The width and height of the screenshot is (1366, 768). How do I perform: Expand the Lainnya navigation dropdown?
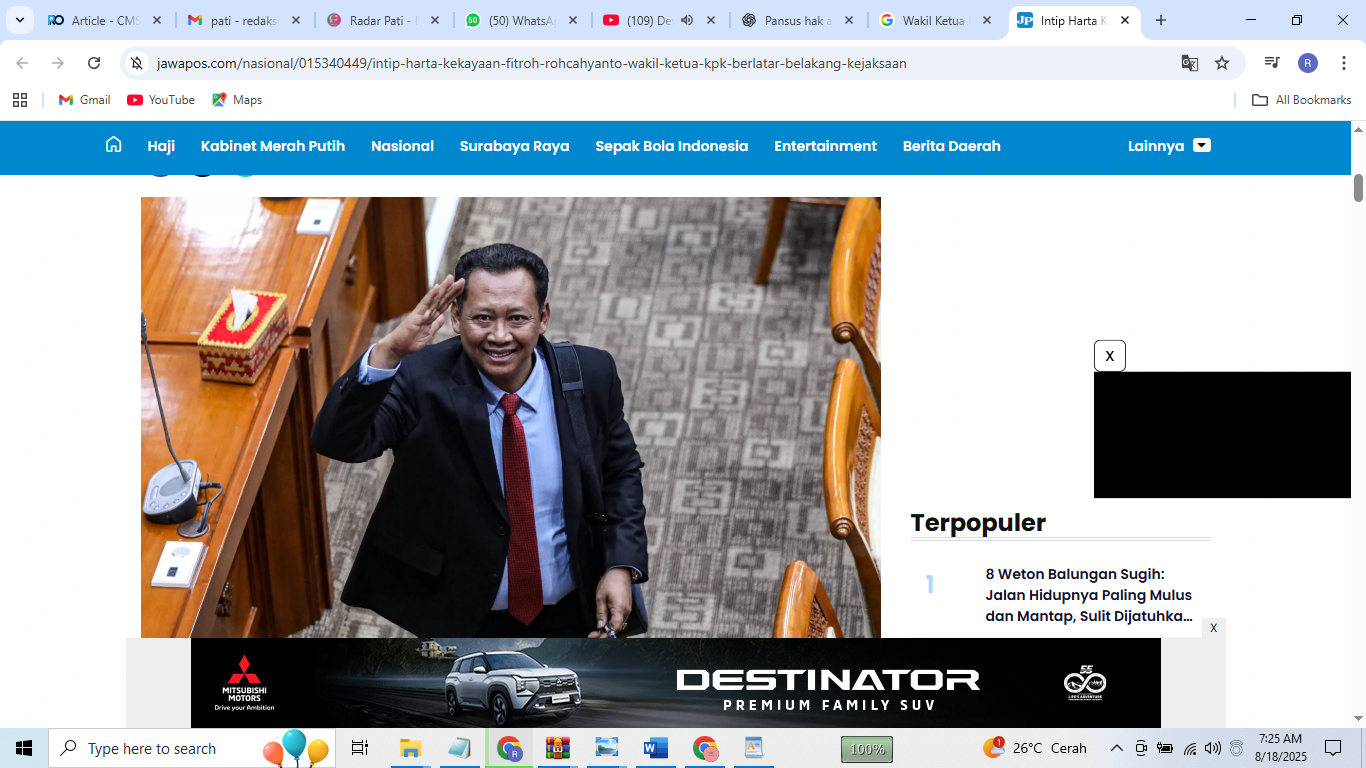coord(1170,146)
